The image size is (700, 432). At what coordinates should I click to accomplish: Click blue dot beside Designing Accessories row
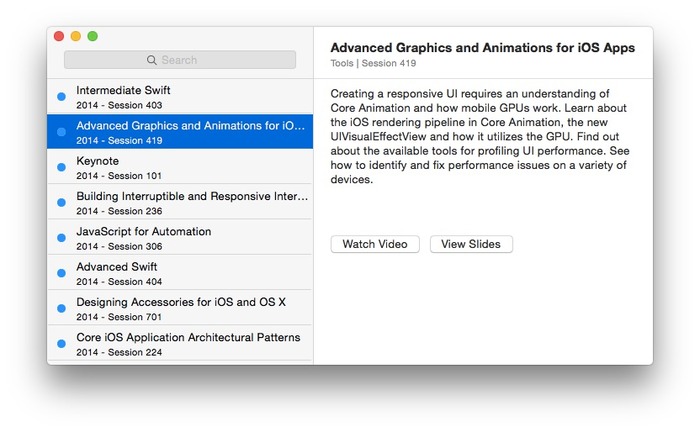(62, 308)
